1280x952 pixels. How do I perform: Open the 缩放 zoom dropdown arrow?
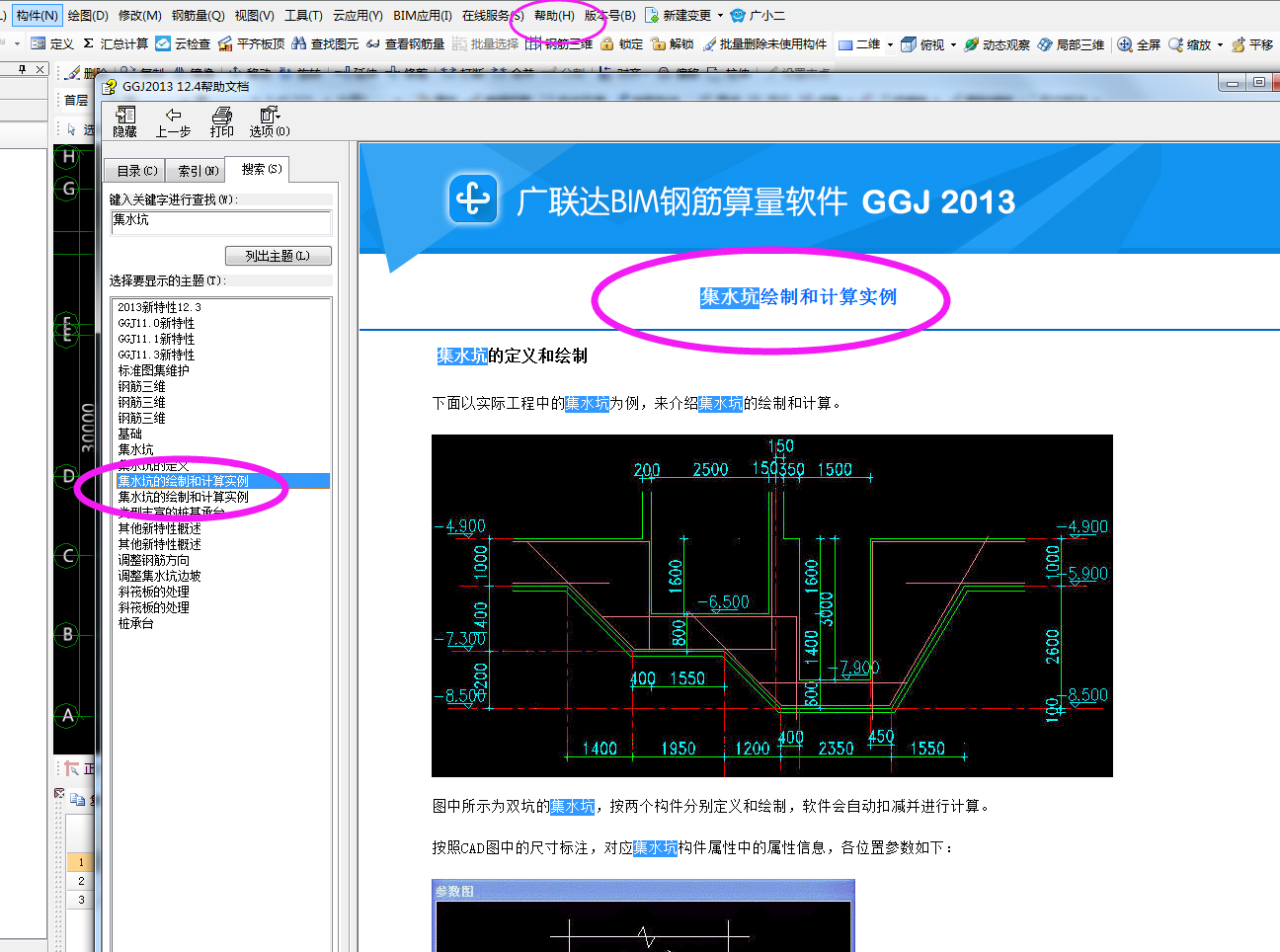[1220, 44]
